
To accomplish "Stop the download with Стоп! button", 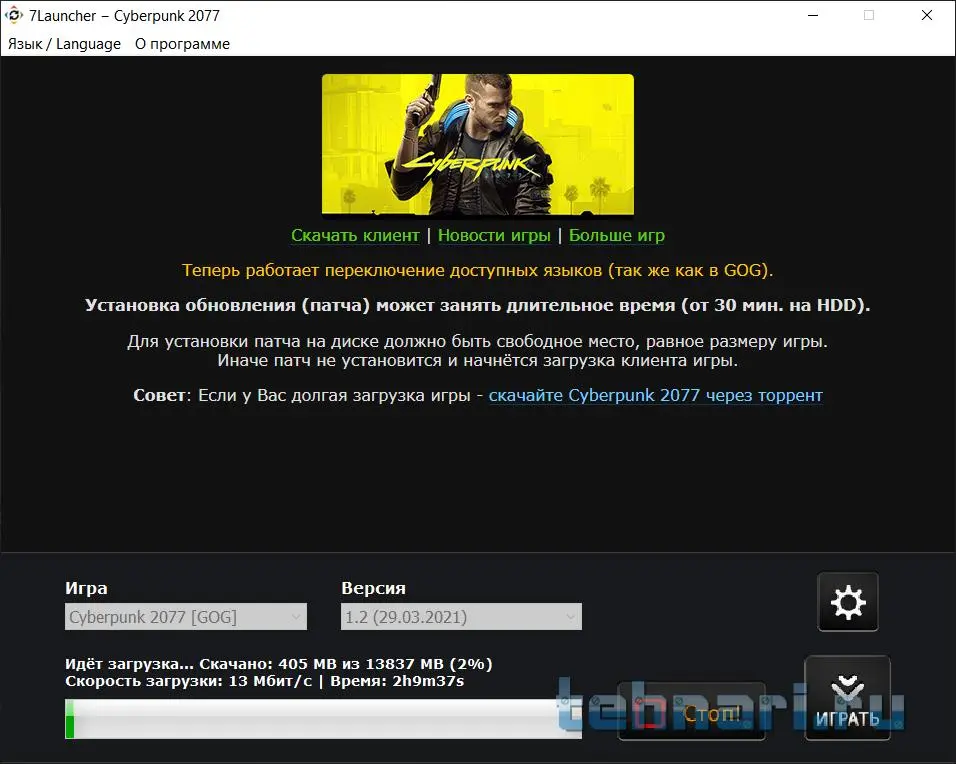I will coord(691,712).
